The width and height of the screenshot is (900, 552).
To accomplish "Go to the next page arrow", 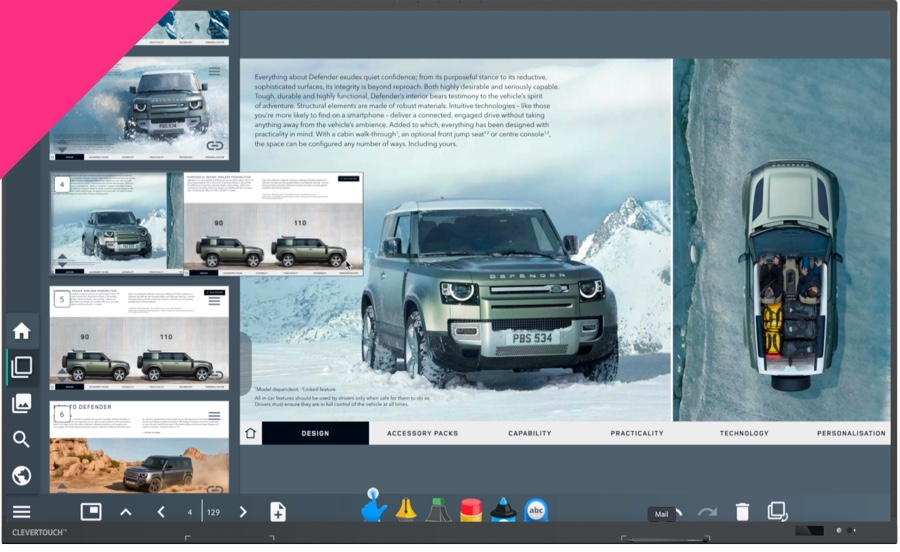I will (x=243, y=512).
